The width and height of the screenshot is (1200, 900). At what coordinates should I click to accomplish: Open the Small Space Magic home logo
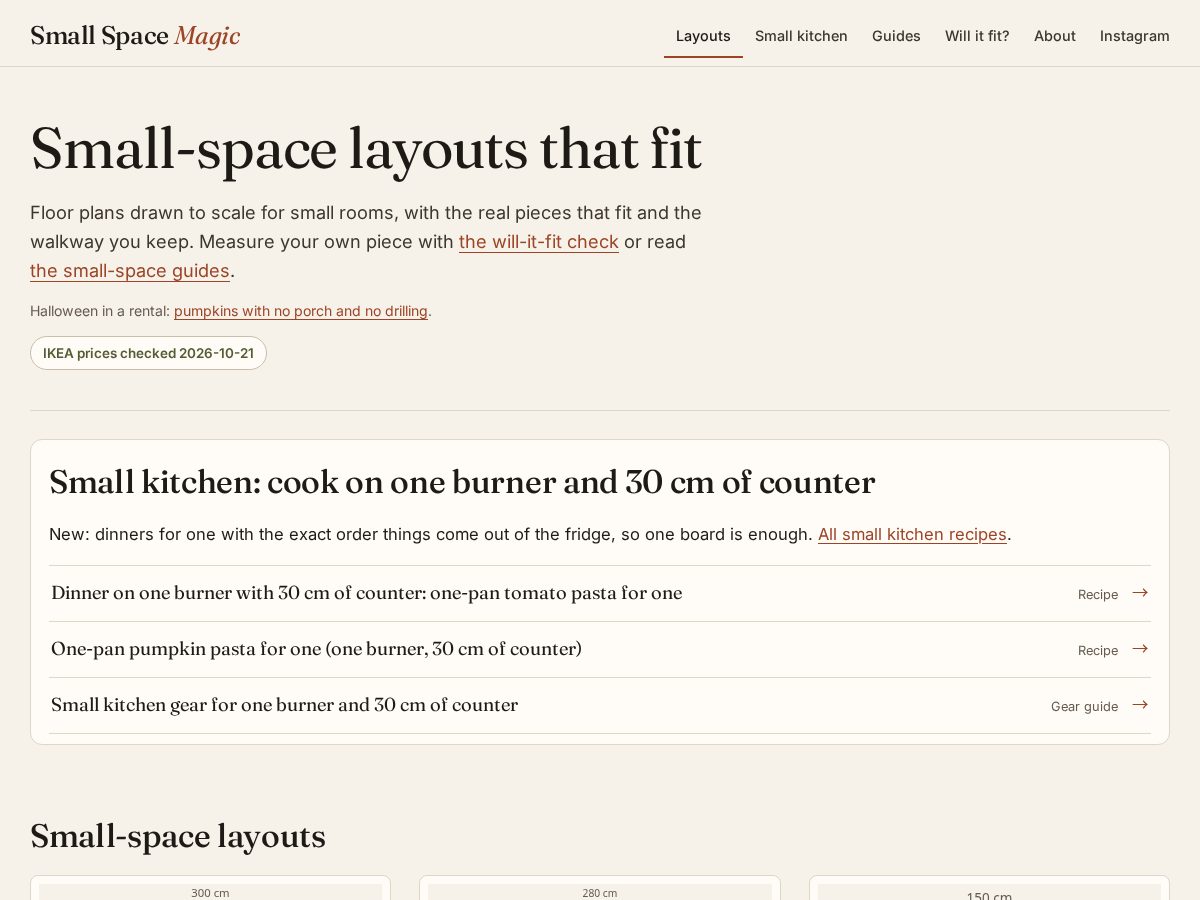point(135,36)
